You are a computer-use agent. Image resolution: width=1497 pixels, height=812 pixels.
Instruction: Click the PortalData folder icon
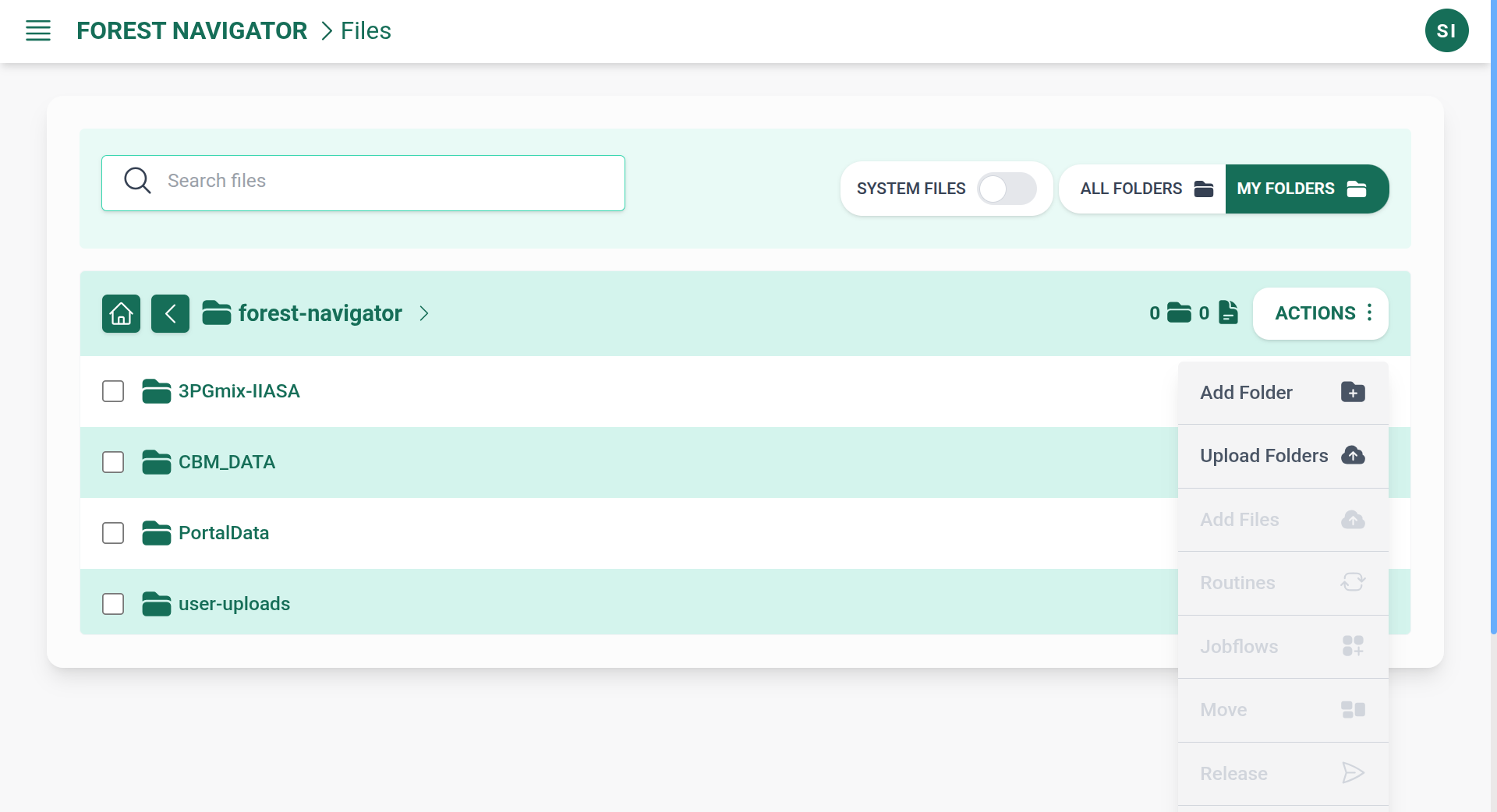(157, 533)
